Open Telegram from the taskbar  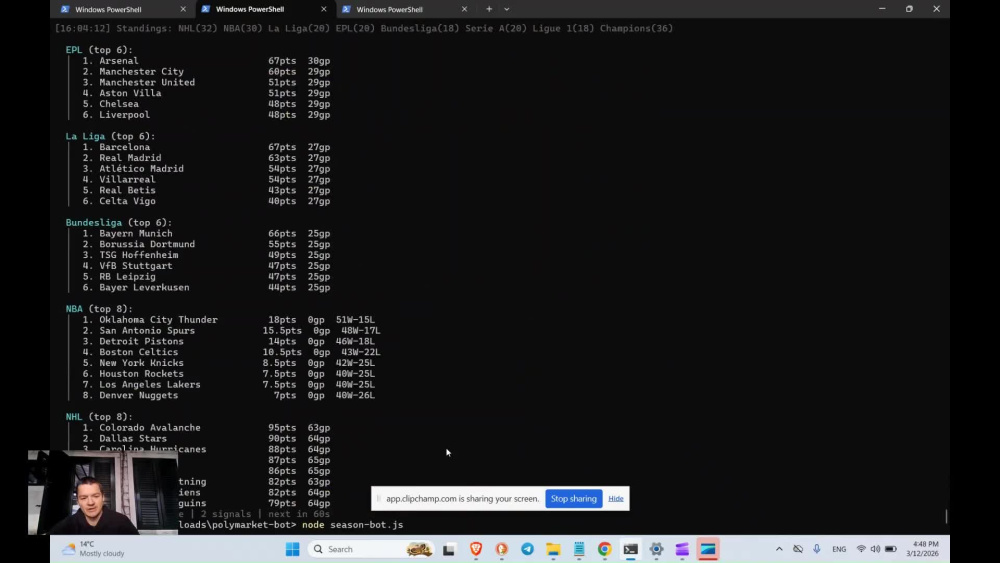click(527, 549)
